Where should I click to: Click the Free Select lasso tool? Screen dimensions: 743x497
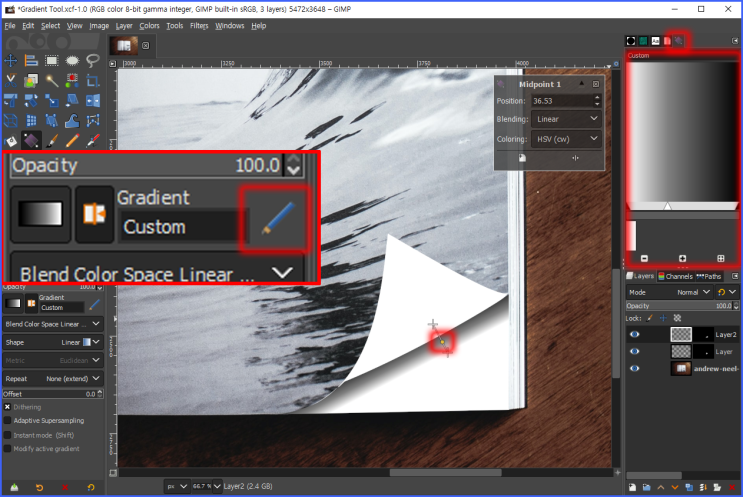point(92,59)
